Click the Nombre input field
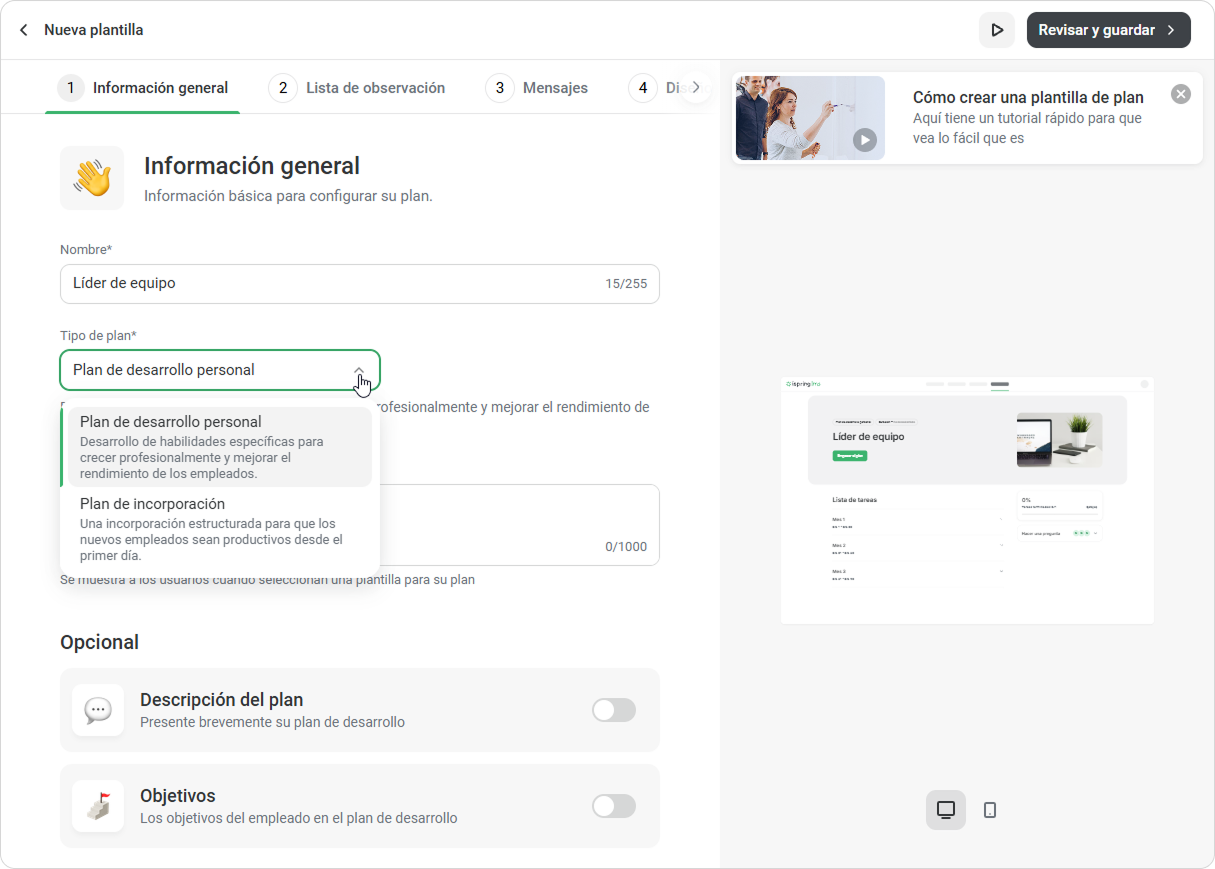 (x=360, y=284)
